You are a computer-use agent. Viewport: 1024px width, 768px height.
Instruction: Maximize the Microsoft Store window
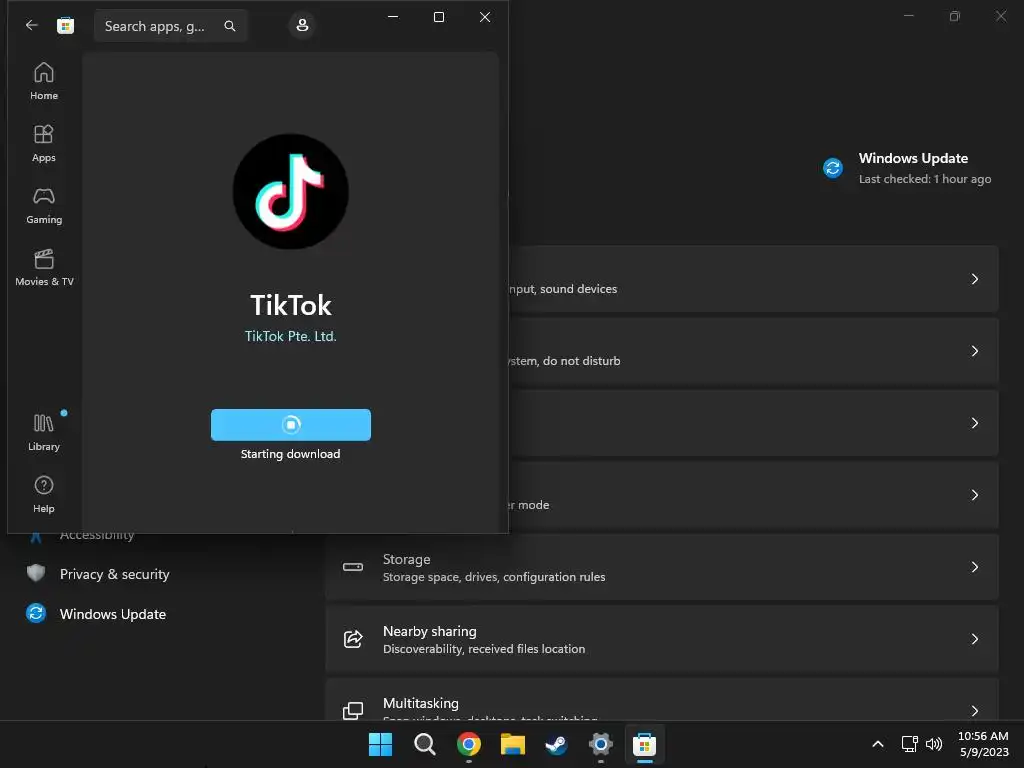(x=439, y=17)
